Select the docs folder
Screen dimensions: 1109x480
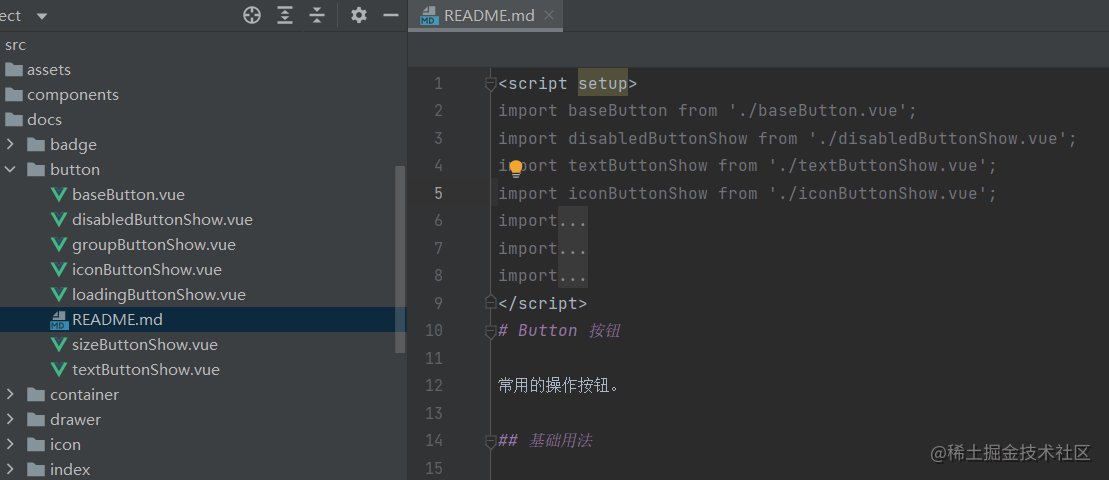[x=45, y=119]
